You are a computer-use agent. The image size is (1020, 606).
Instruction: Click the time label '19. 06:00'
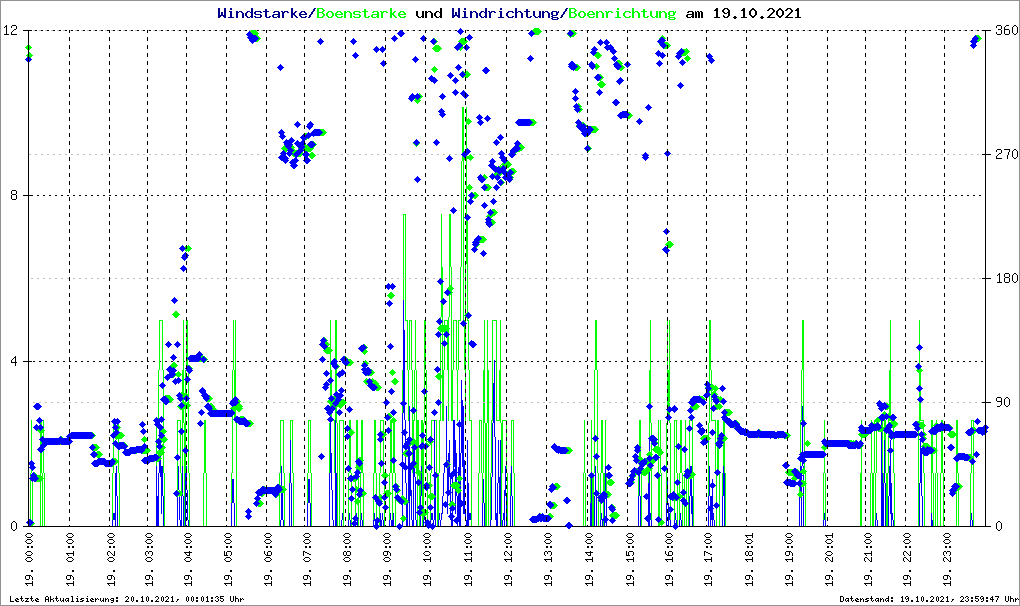267,560
